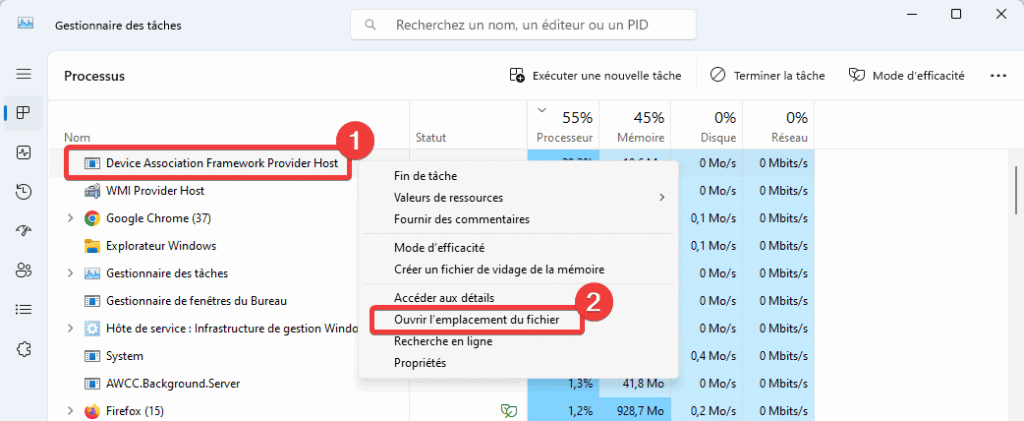The image size is (1024, 421).
Task: Click the Device Association Framework Provider Host icon
Action: point(92,163)
